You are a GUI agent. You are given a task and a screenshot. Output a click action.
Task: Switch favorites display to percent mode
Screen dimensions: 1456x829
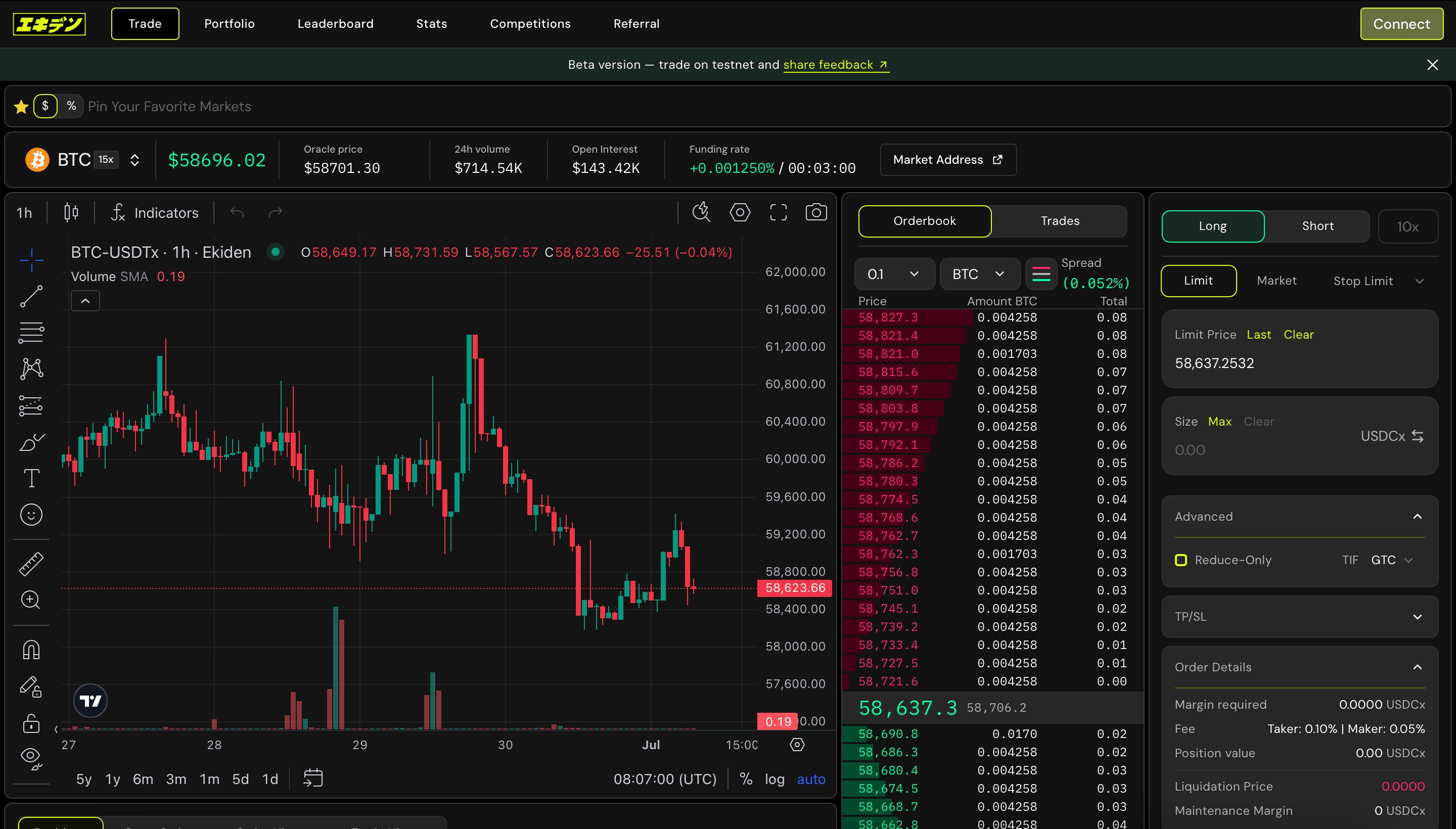(71, 106)
